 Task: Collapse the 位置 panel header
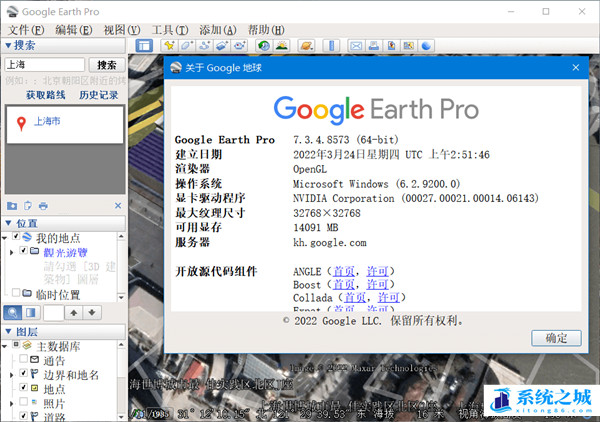coord(63,223)
